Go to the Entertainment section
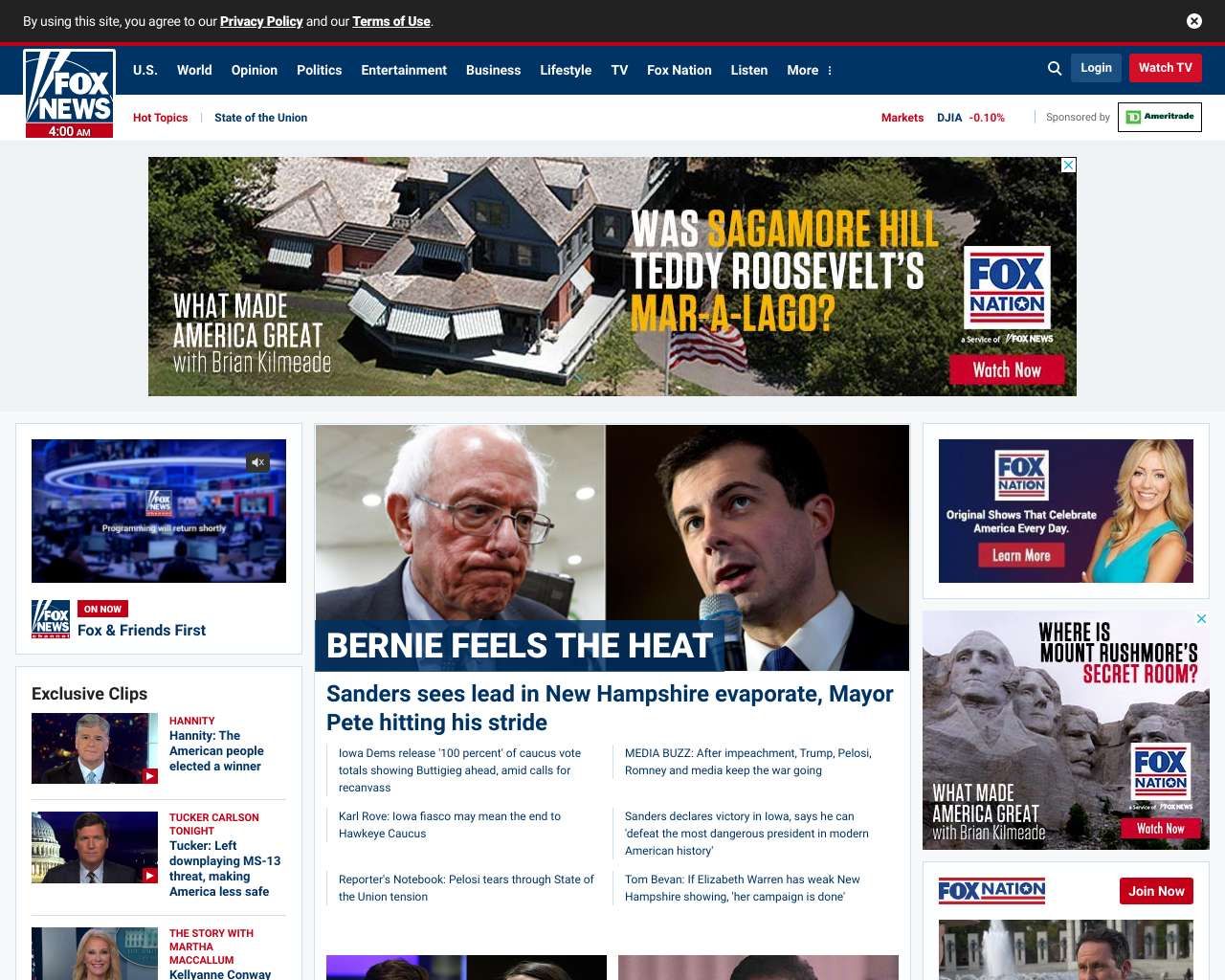This screenshot has width=1225, height=980. [x=403, y=70]
